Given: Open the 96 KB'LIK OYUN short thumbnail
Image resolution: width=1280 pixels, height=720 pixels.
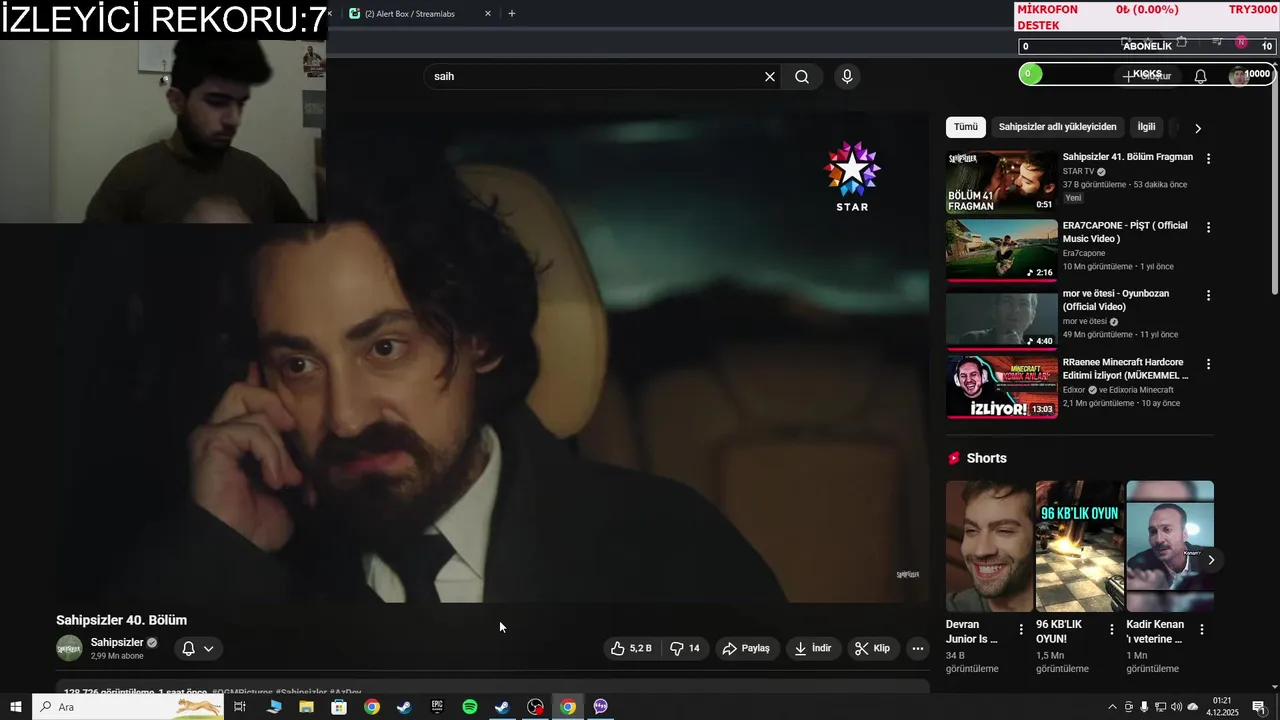Looking at the screenshot, I should 1080,546.
